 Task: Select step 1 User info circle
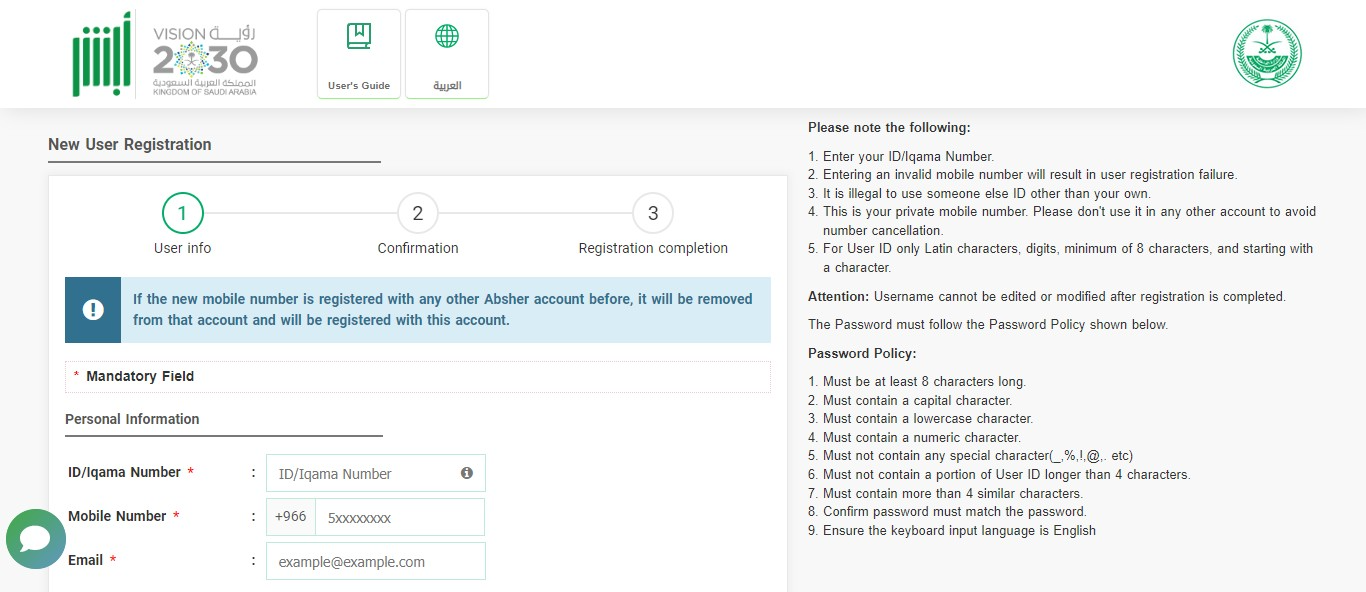pos(182,213)
